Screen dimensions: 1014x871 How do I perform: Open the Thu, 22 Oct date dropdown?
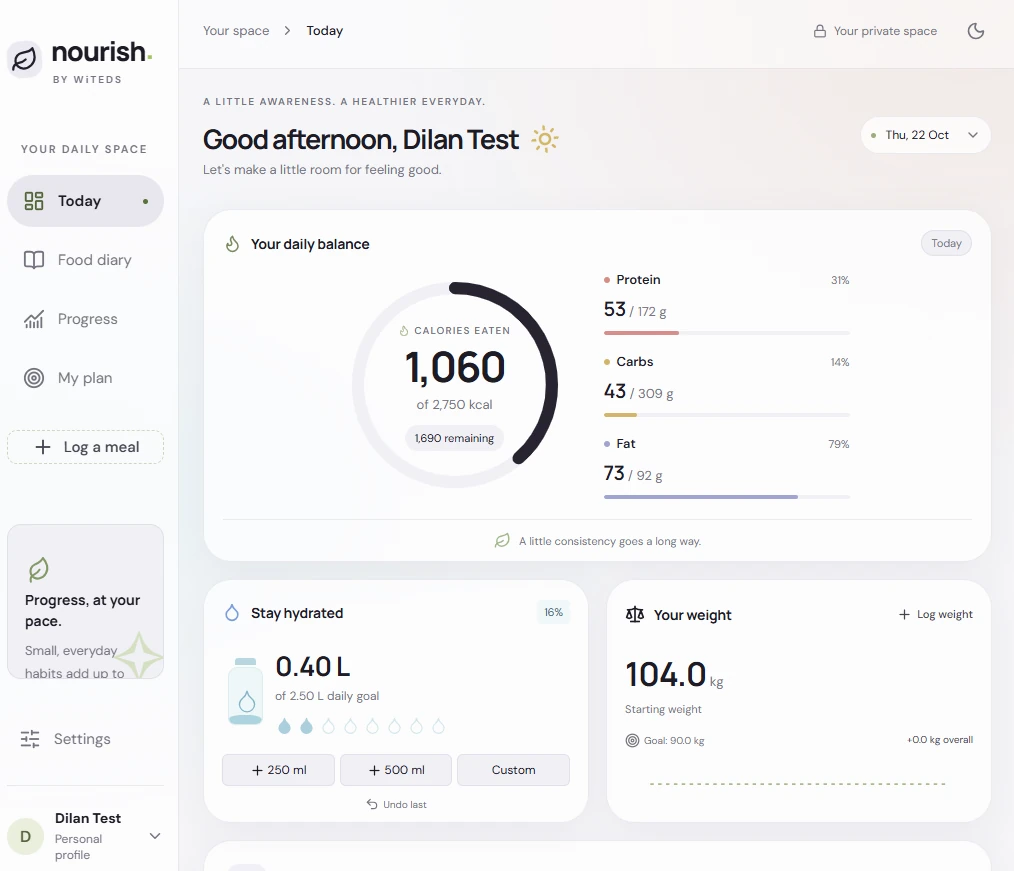925,135
